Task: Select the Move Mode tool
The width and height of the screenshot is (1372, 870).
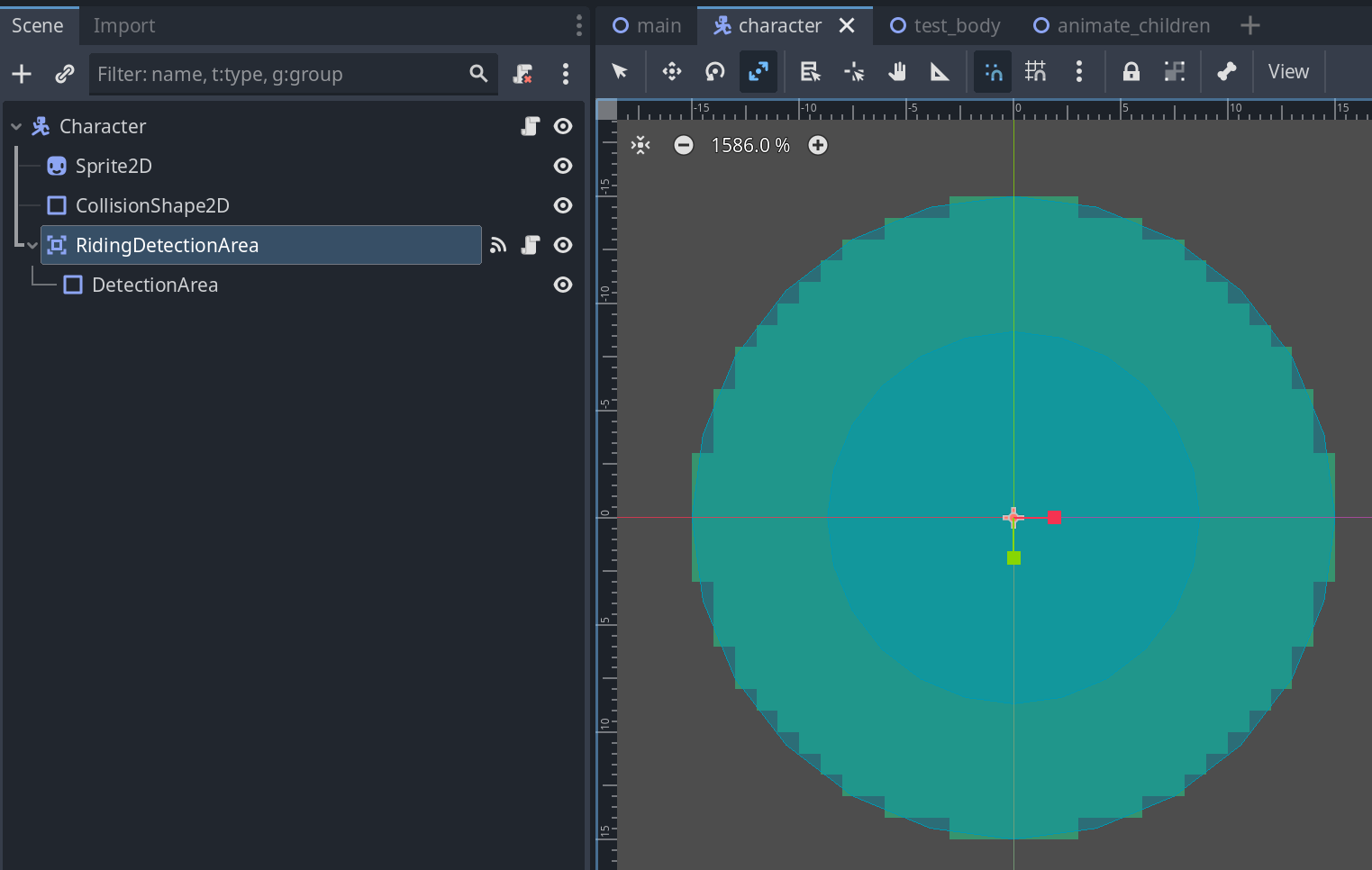Action: (671, 72)
